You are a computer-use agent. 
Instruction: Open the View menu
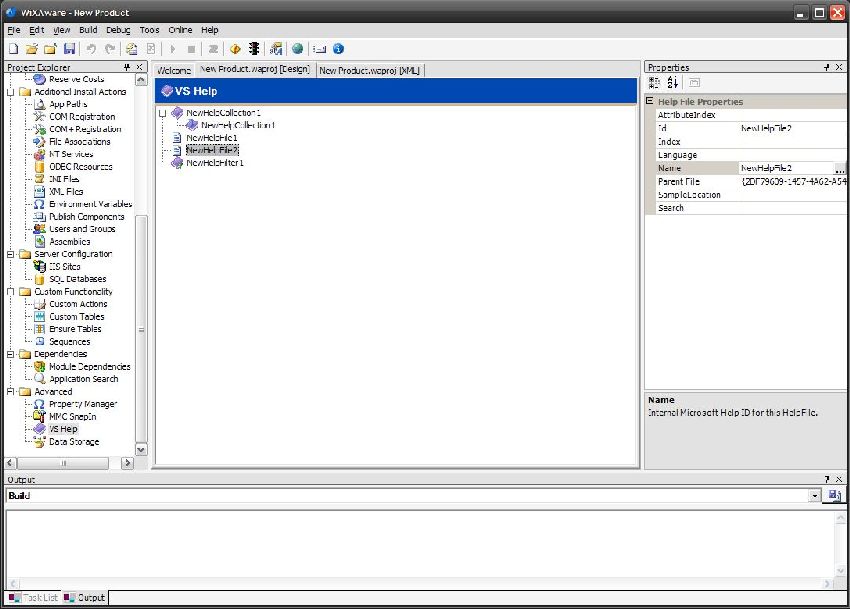[62, 30]
